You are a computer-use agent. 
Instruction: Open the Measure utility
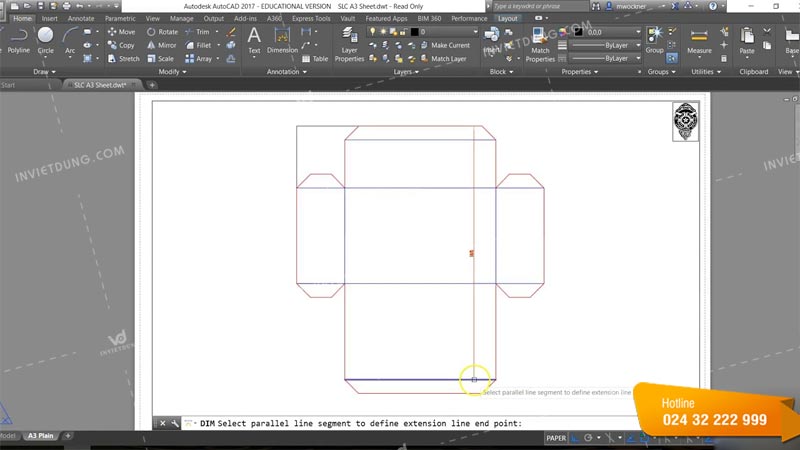coord(699,41)
